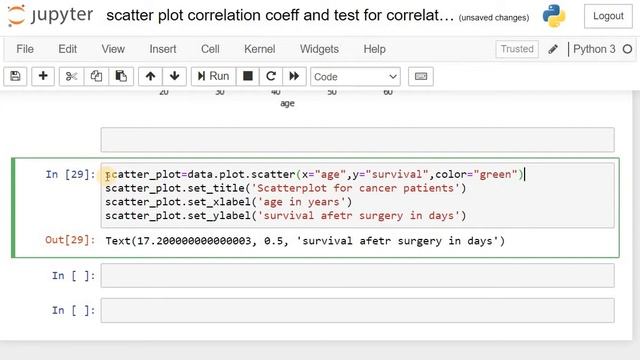Image resolution: width=640 pixels, height=360 pixels.
Task: Click the pencil edit icon near Trusted
Action: point(553,49)
